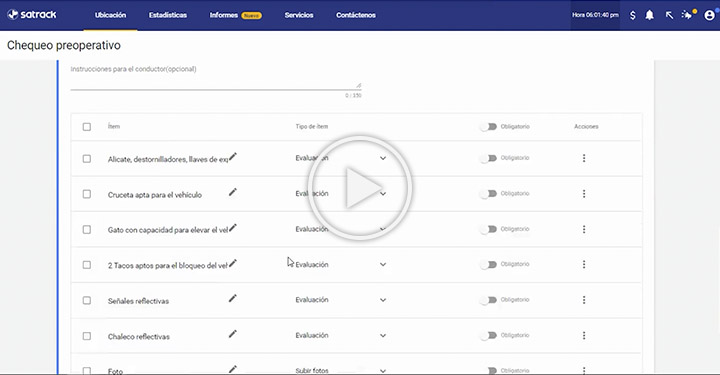This screenshot has width=720, height=375.
Task: Check the Chaleco reflectivas row checkbox
Action: (87, 336)
